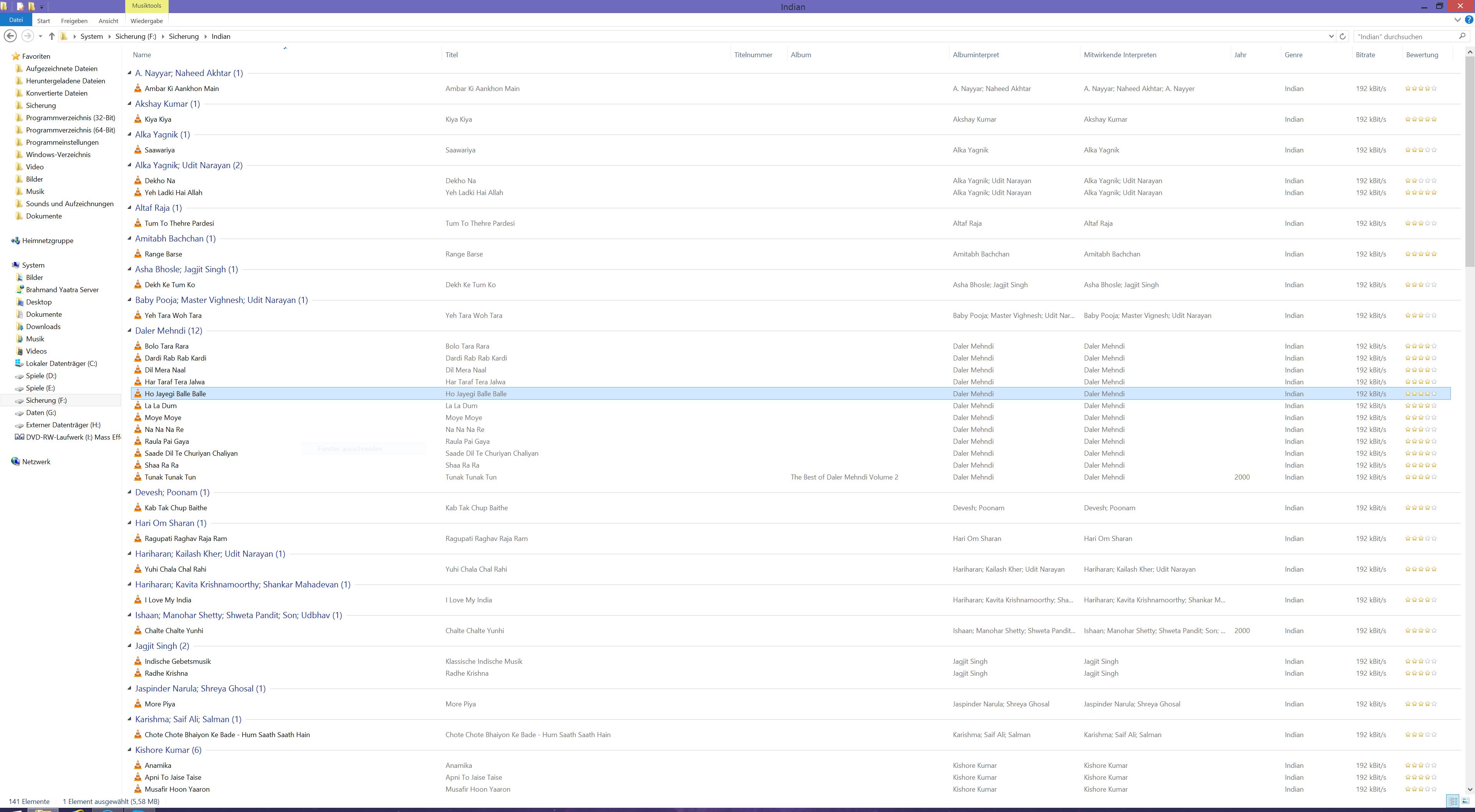Click VLC icon of Kiya Kiya
Screen dimensions: 1475x812
point(138,119)
